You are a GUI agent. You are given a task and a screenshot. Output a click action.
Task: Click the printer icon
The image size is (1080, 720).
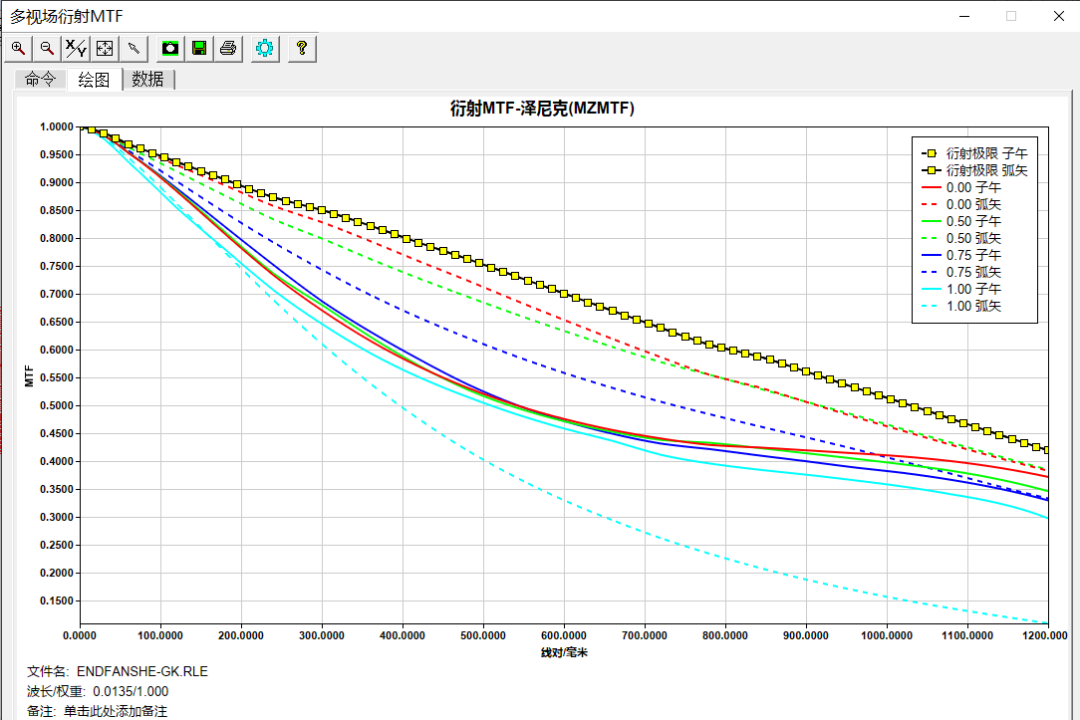(228, 48)
